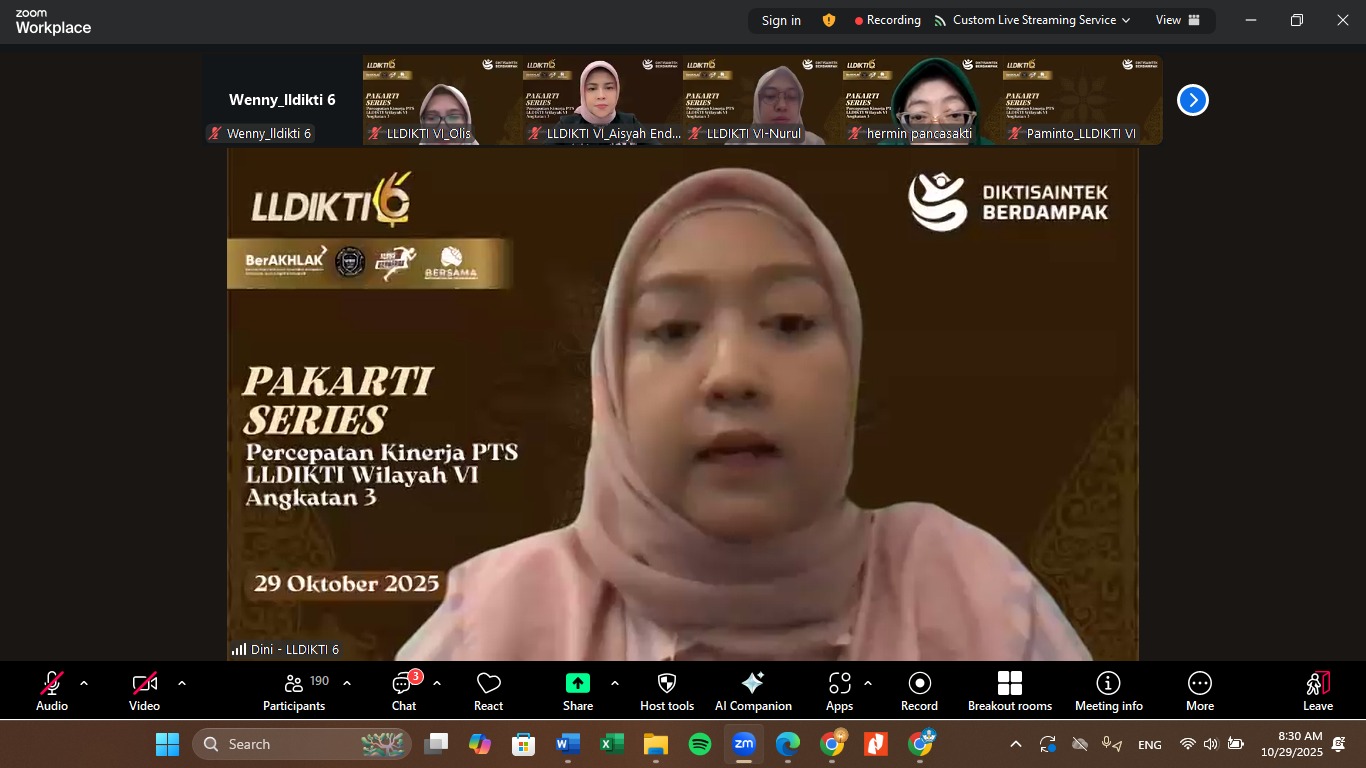
Task: Open Host tools shield icon
Action: pyautogui.click(x=667, y=691)
